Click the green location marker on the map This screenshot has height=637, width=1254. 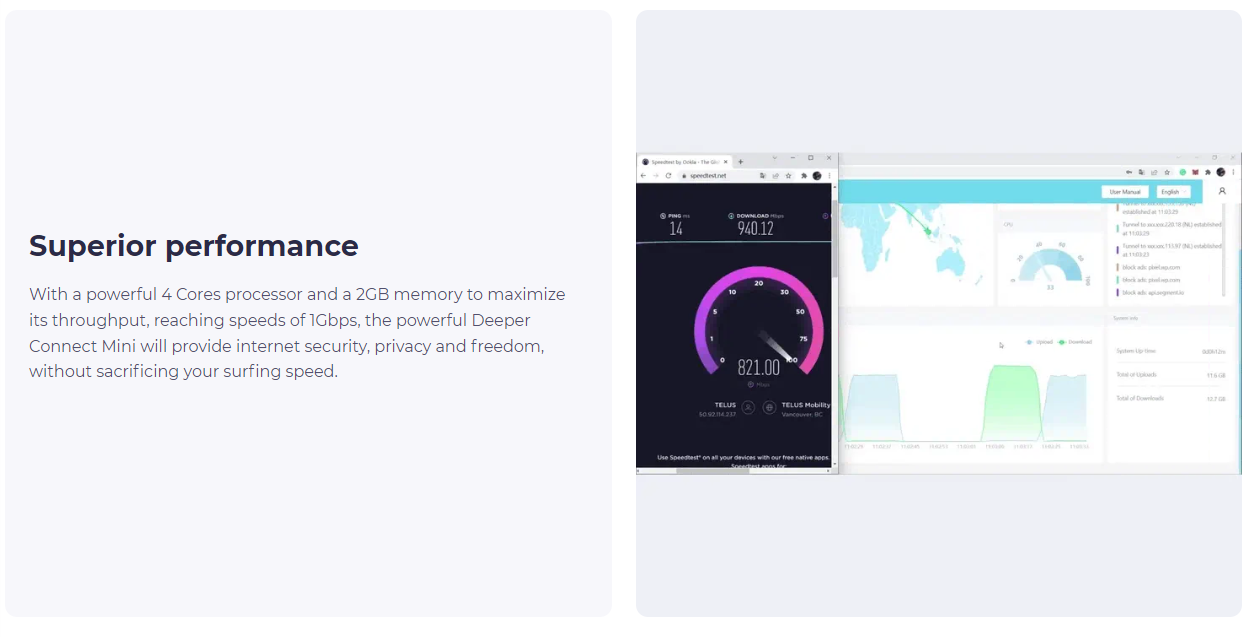click(928, 231)
